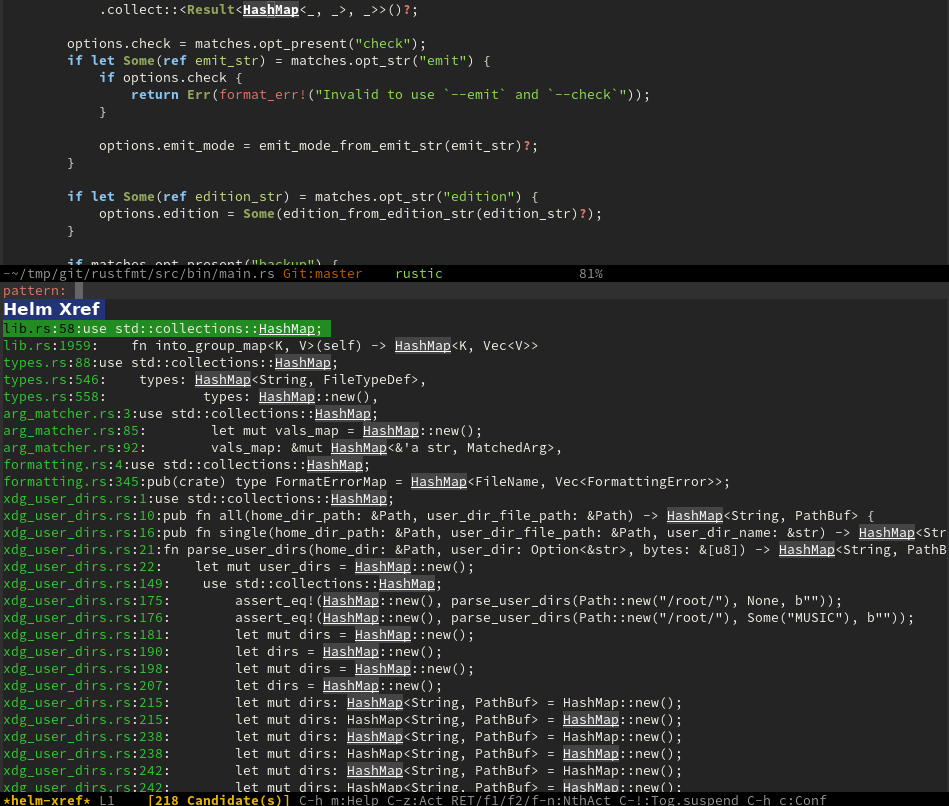Select the lib.rs:58 HashMap import candidate
Viewport: 949px width, 806px height.
[x=166, y=328]
